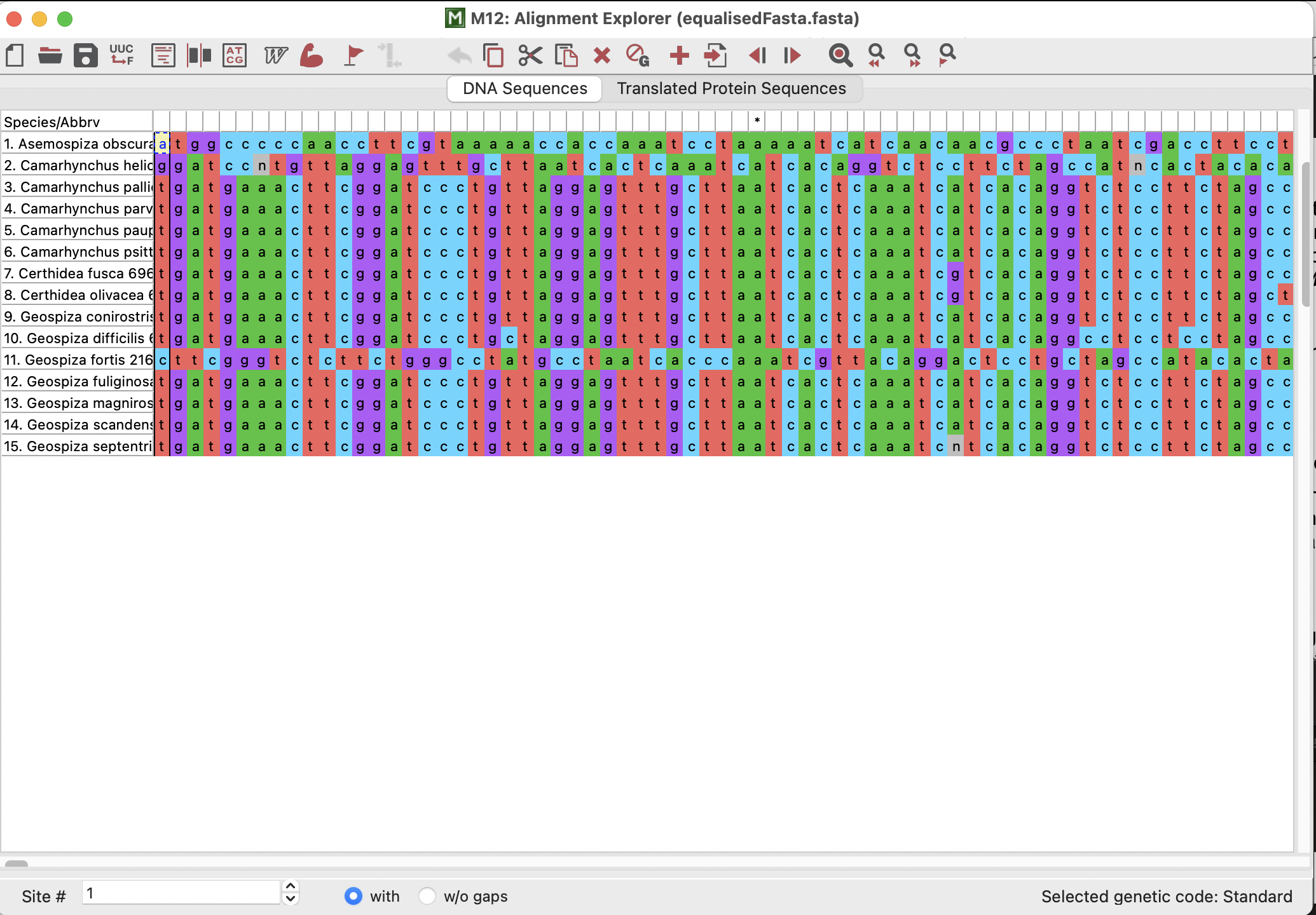Select the Geospiza fortis sequence row label
Viewport: 1316px width, 915px height.
click(78, 360)
